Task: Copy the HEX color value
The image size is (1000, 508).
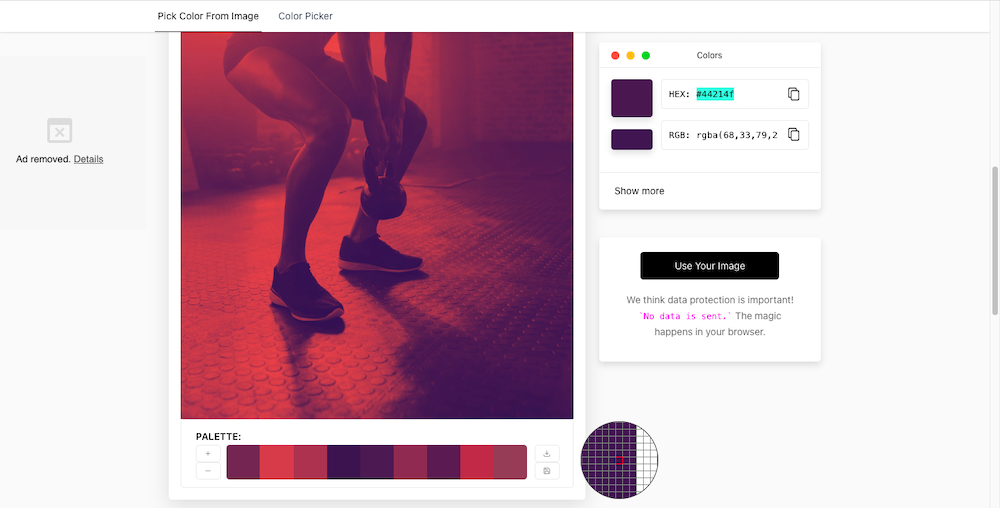Action: 793,94
